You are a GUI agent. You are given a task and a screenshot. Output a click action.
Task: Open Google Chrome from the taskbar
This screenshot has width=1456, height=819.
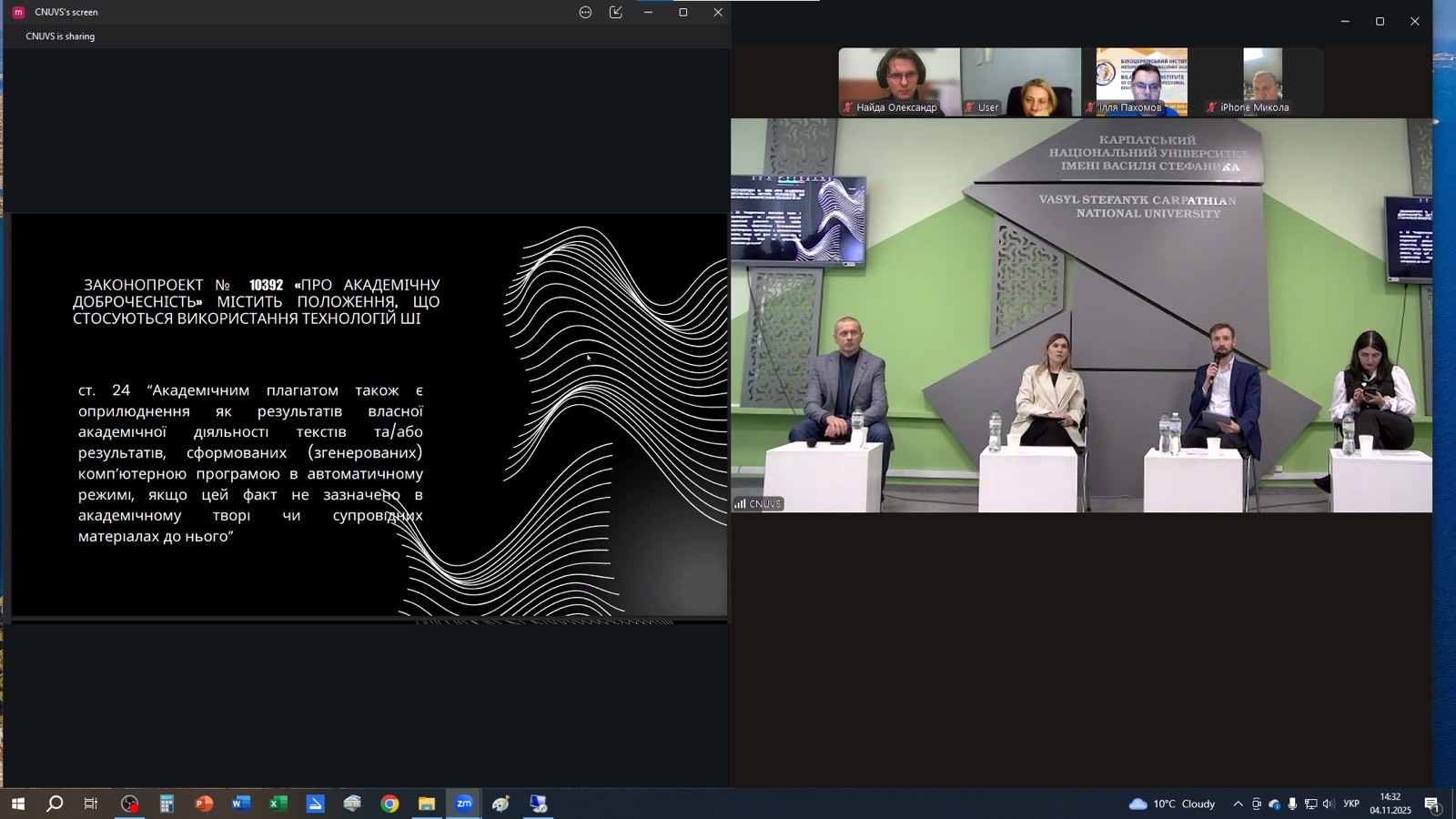point(389,804)
